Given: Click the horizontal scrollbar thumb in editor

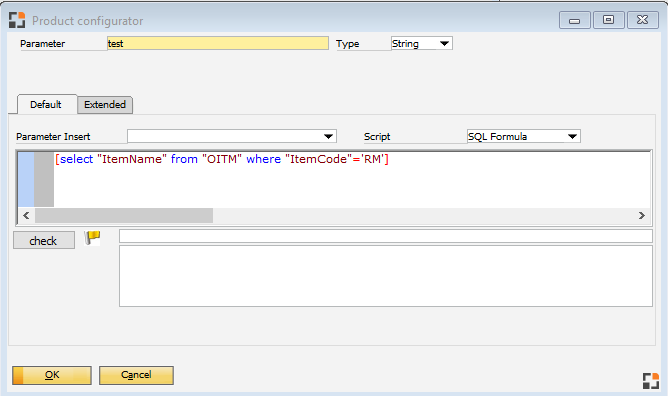Looking at the screenshot, I should pos(124,215).
